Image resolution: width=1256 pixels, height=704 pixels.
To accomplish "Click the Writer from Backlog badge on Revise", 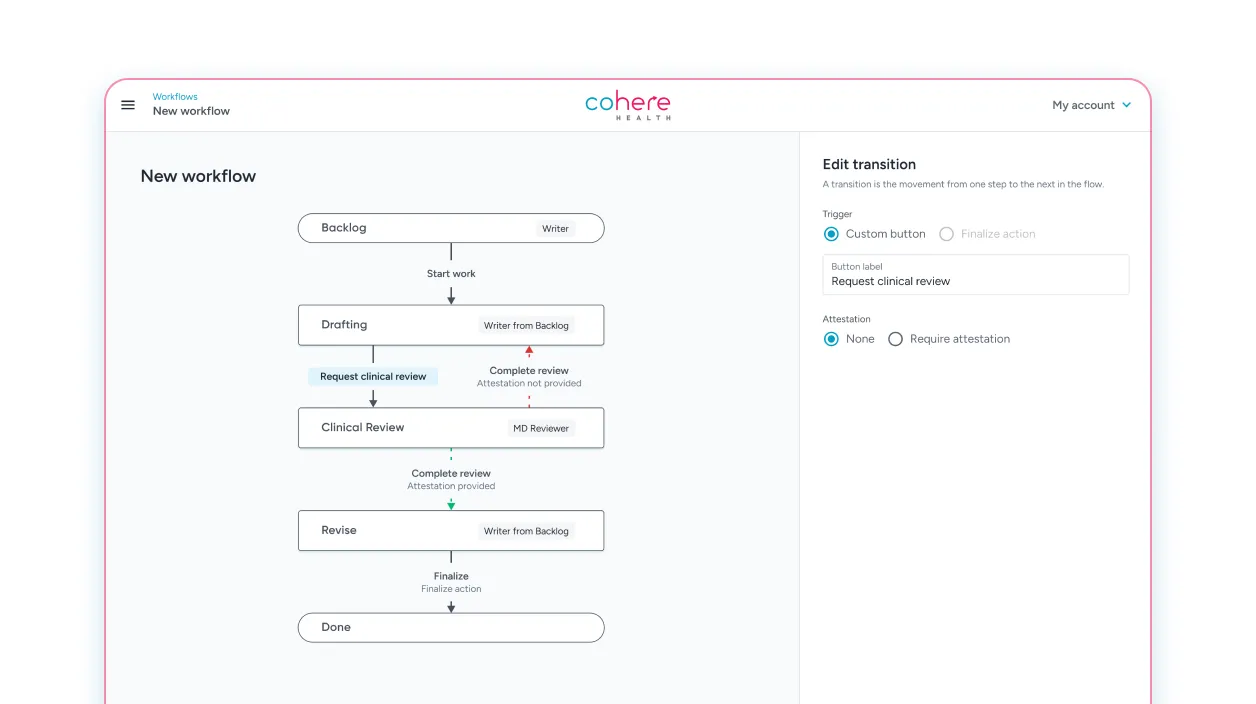I will pos(526,531).
